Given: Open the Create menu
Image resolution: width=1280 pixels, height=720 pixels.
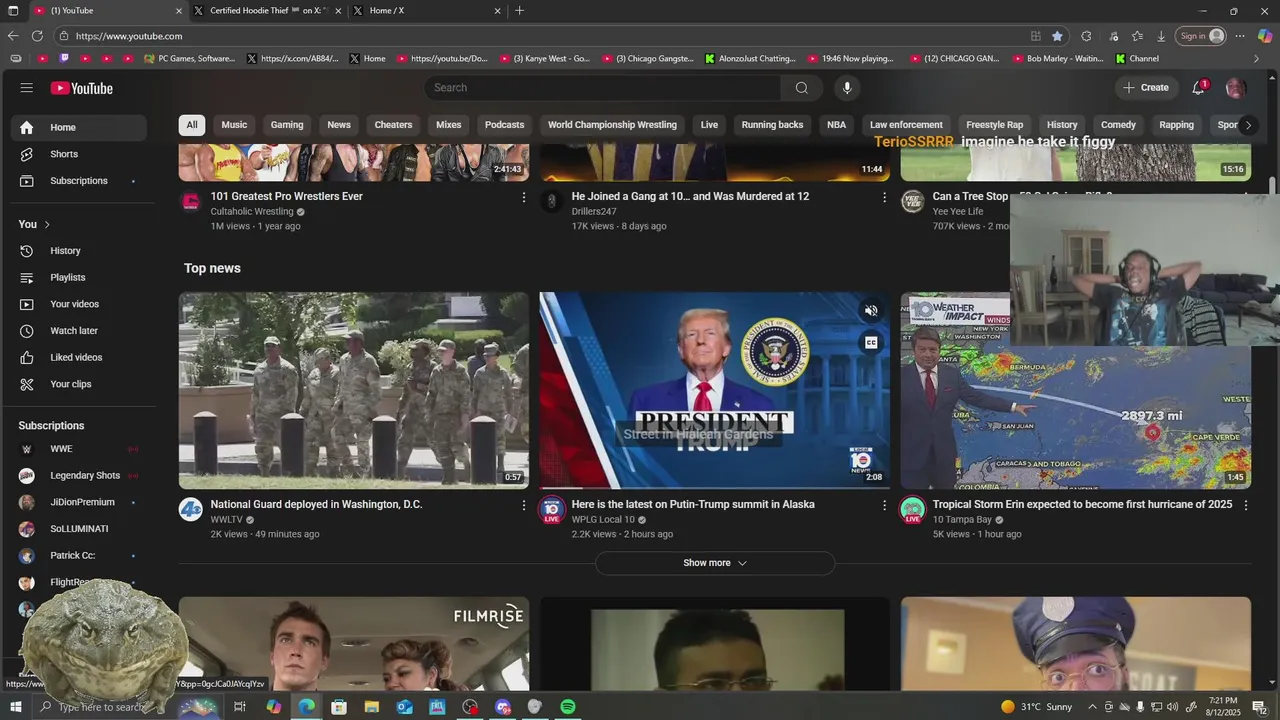Looking at the screenshot, I should 1145,88.
